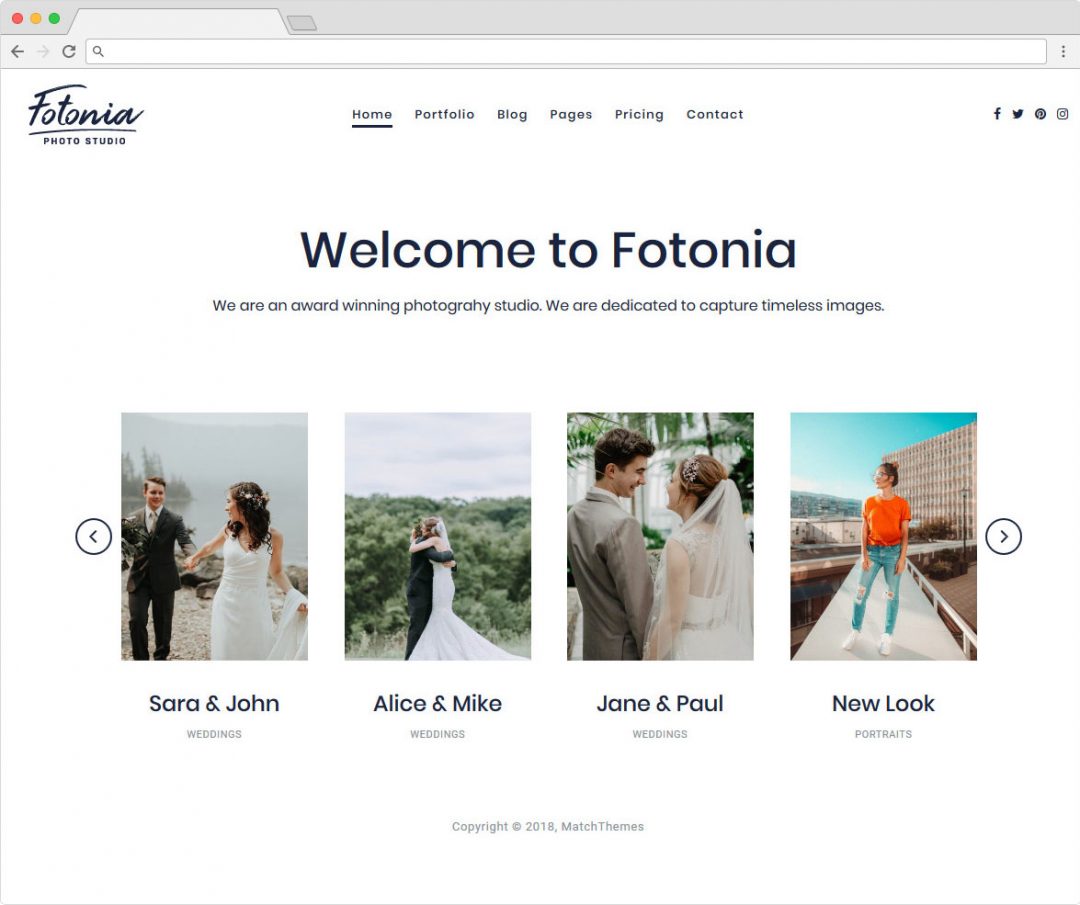Reload the page with refresh icon
Screen dimensions: 1080x905
68,51
